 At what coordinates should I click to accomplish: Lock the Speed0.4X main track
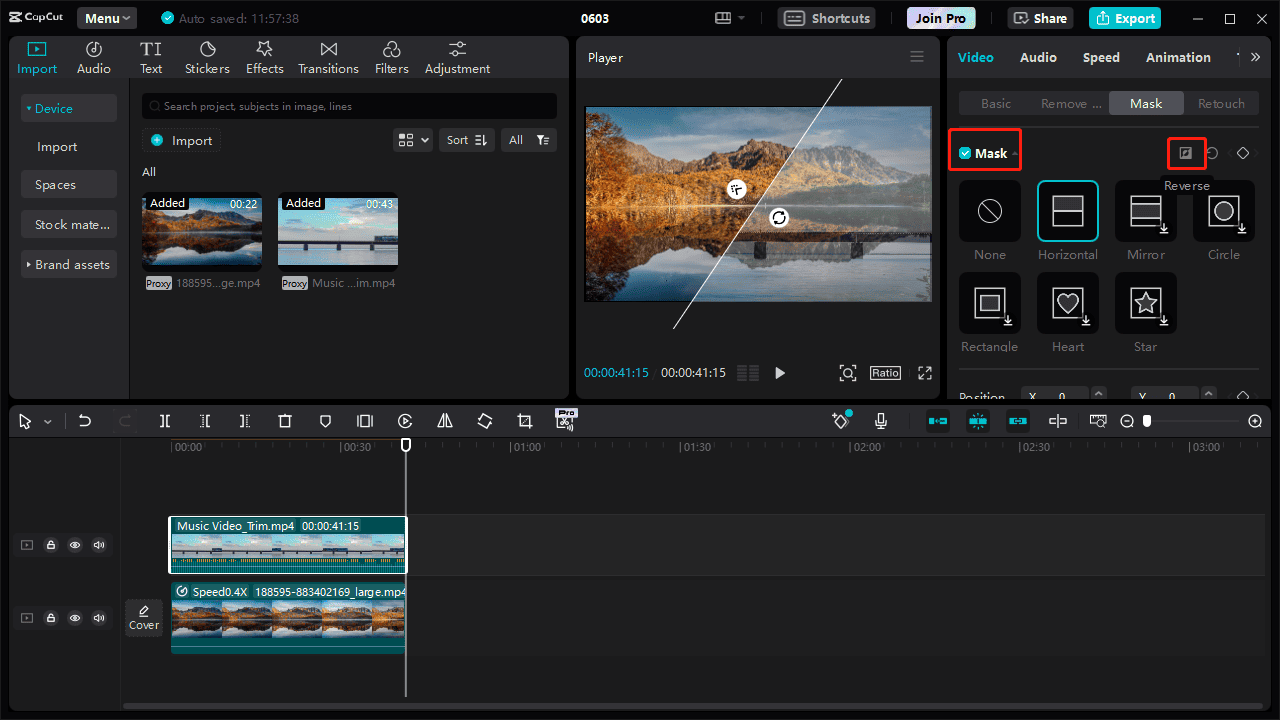pos(51,618)
